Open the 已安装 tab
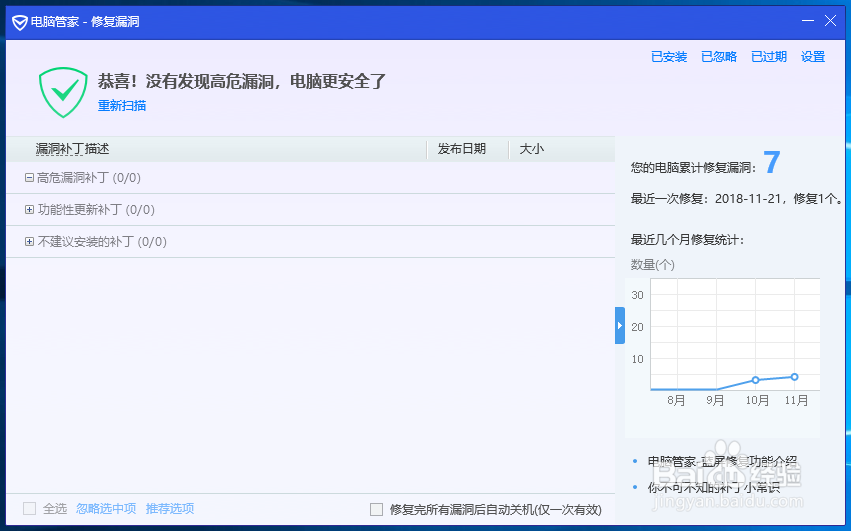Screen dimensions: 851x531 [x=669, y=56]
